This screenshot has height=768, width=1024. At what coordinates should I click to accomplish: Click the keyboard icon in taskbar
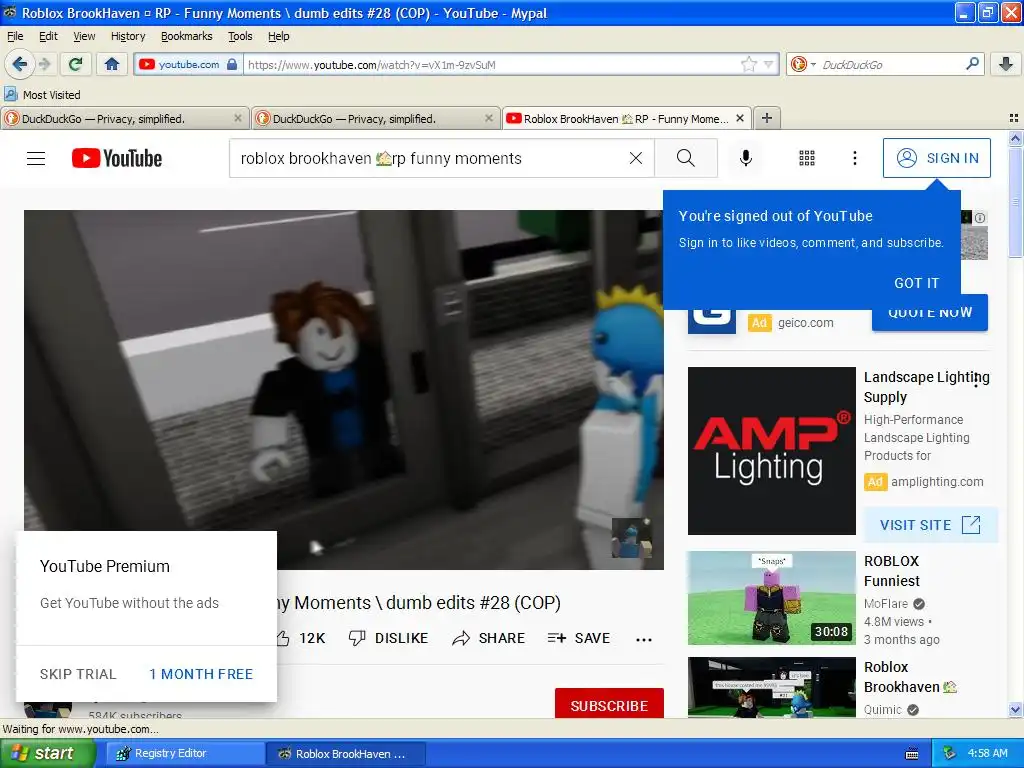click(x=912, y=754)
